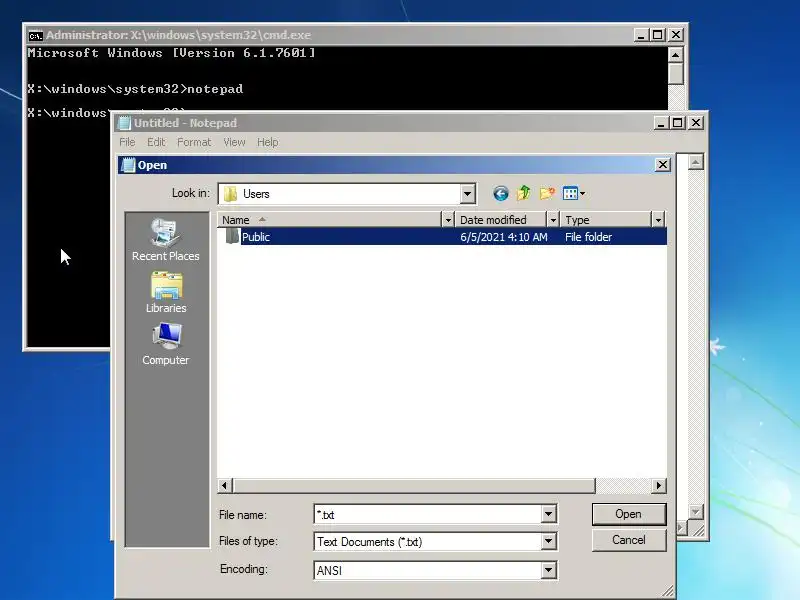Create a new folder icon

click(547, 193)
